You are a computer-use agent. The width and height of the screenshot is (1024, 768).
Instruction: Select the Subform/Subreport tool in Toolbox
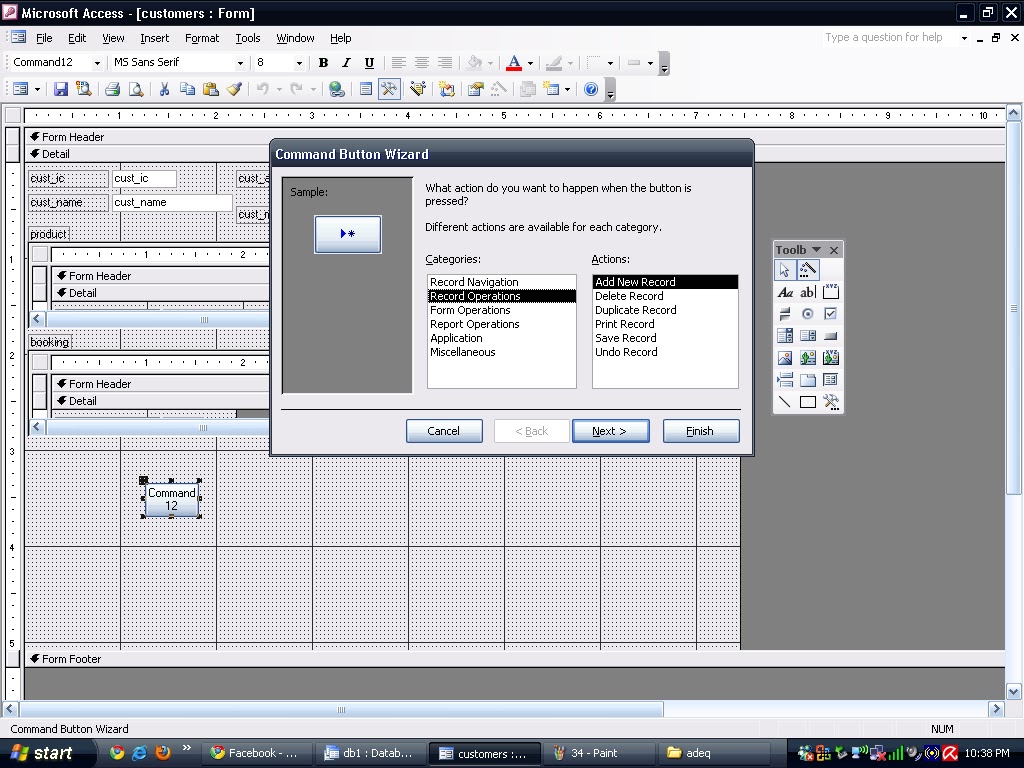(831, 380)
